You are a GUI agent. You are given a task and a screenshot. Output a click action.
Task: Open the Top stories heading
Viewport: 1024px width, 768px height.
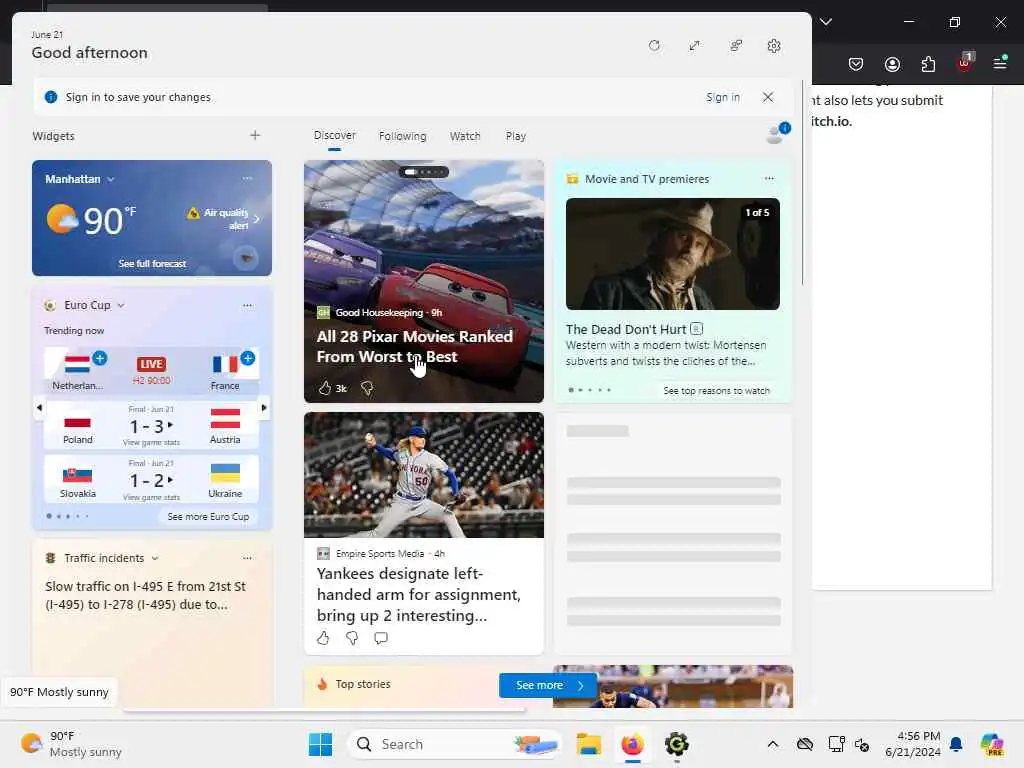pyautogui.click(x=362, y=684)
